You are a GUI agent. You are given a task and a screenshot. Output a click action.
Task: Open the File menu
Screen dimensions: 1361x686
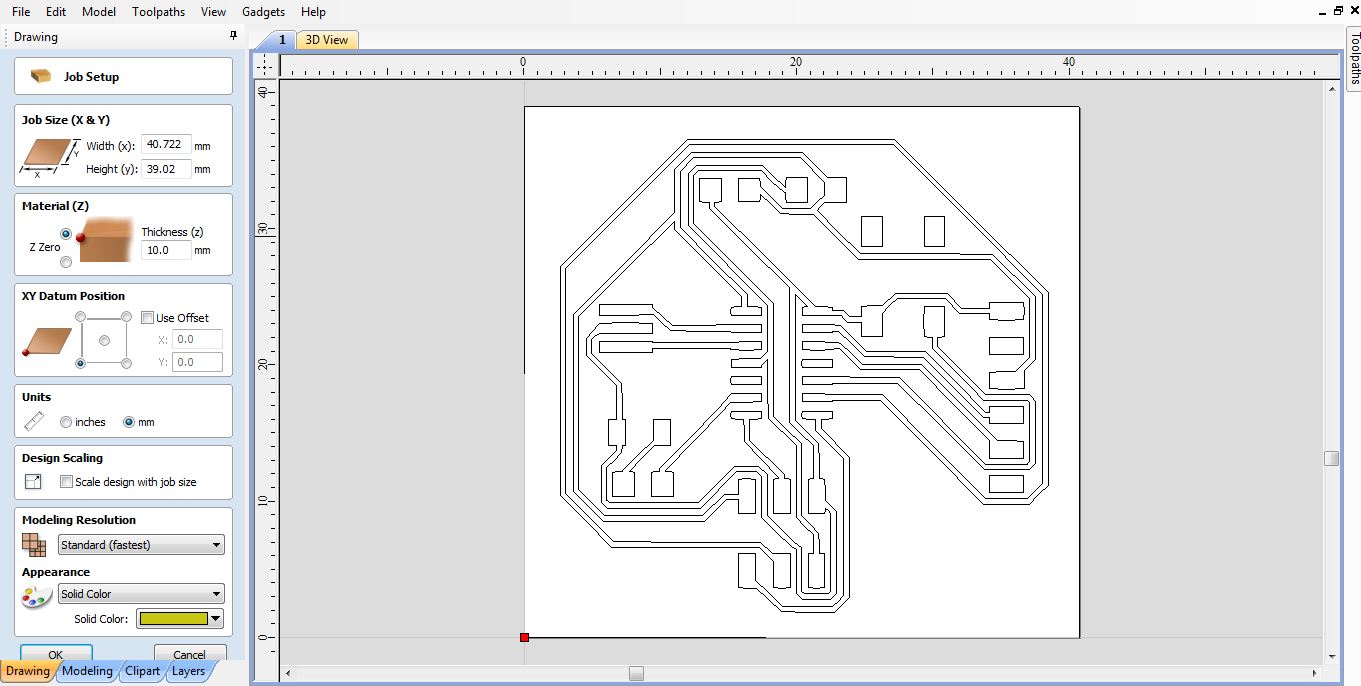[x=21, y=11]
